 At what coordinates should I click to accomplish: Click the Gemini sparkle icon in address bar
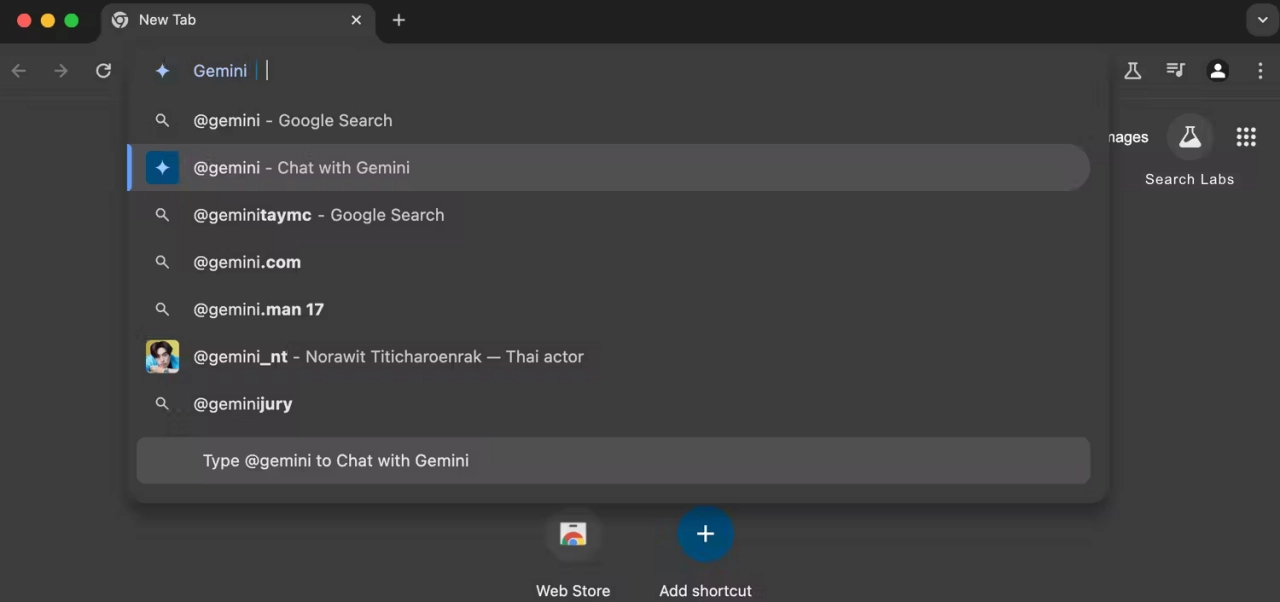tap(162, 71)
